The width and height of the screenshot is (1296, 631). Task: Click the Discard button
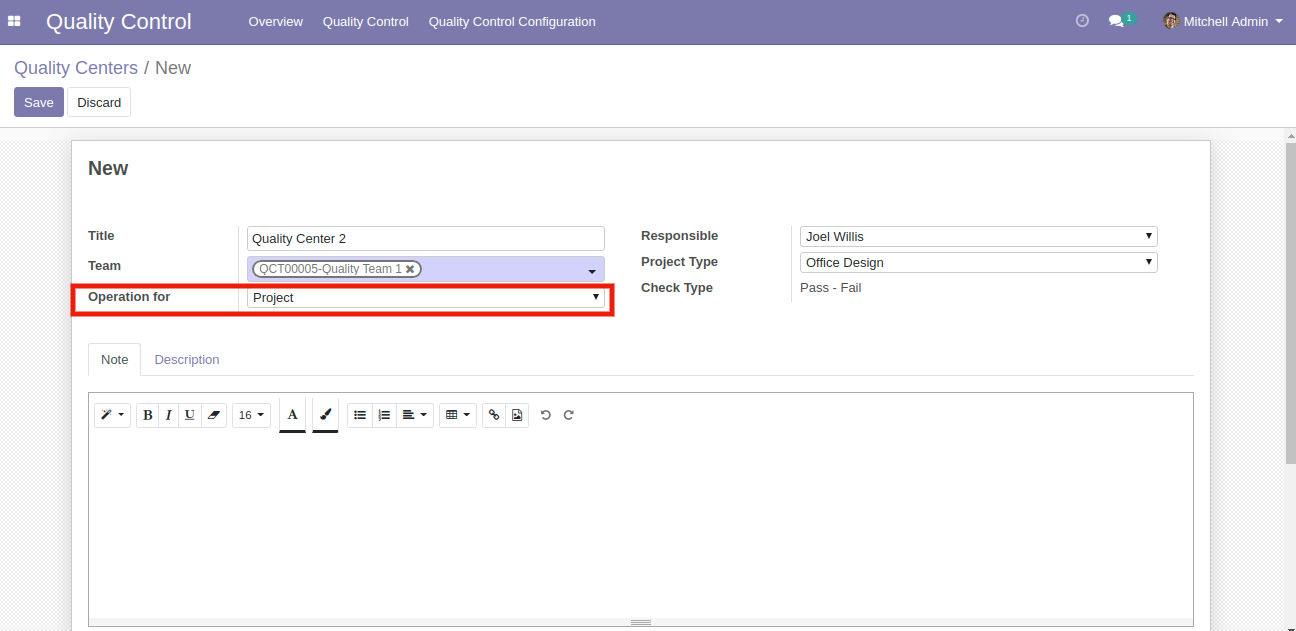pyautogui.click(x=99, y=102)
